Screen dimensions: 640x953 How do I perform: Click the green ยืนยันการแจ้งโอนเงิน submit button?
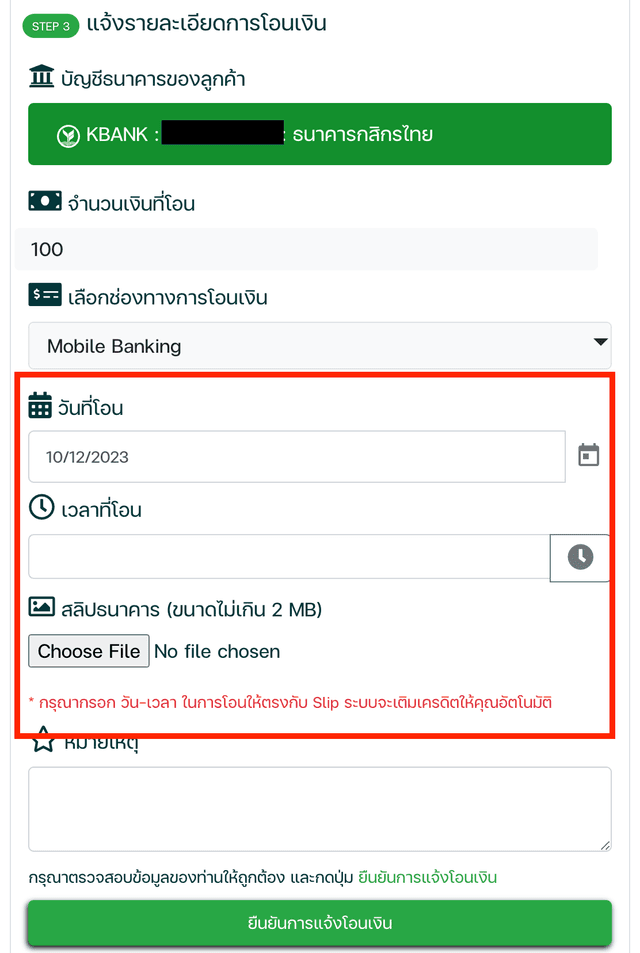click(x=320, y=923)
